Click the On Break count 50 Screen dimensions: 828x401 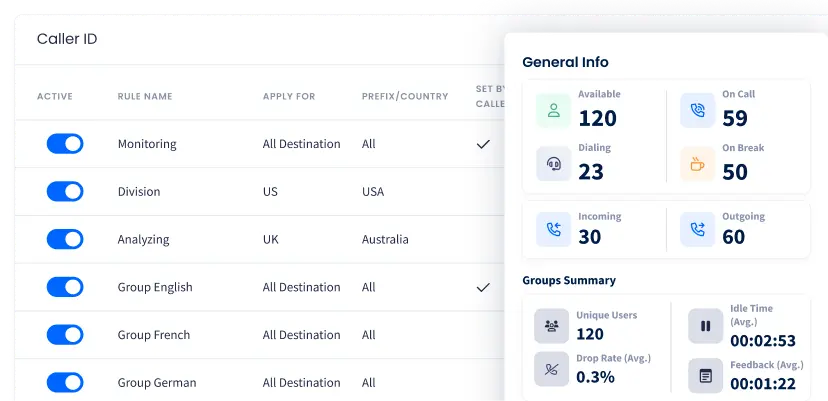coord(735,172)
